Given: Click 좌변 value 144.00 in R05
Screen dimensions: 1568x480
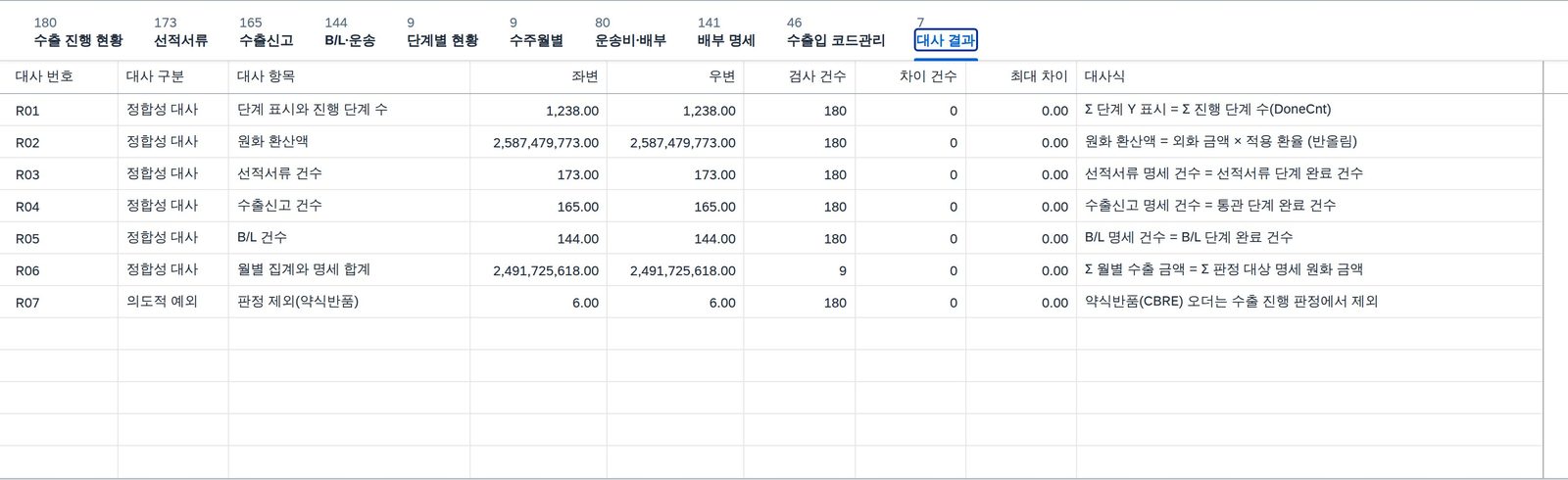Looking at the screenshot, I should [x=538, y=238].
